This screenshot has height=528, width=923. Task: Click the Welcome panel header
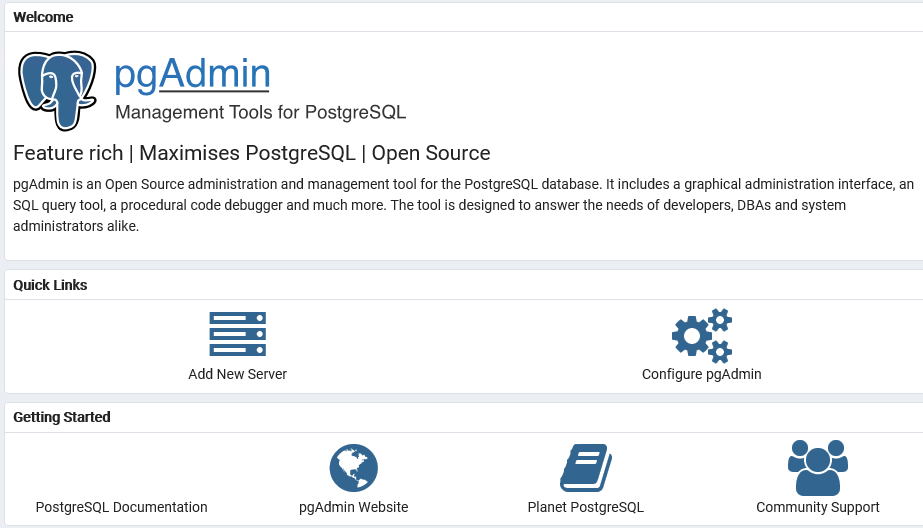(43, 17)
